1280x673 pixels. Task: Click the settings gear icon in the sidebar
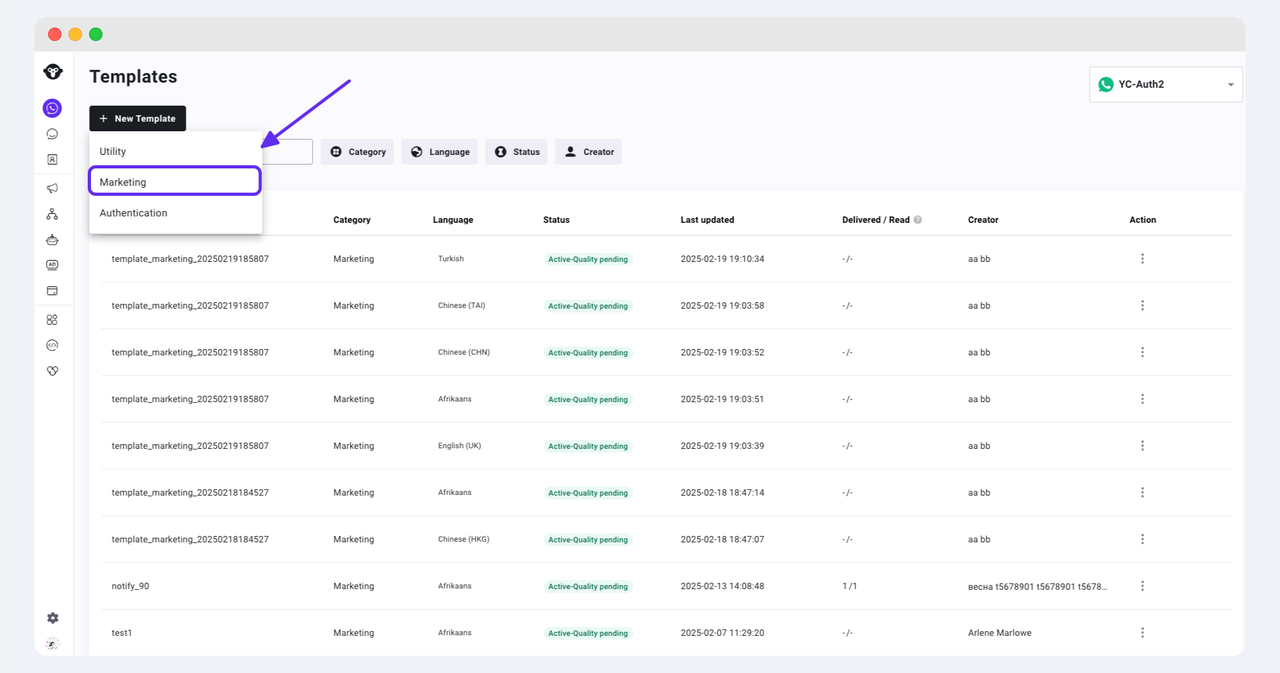pos(52,618)
